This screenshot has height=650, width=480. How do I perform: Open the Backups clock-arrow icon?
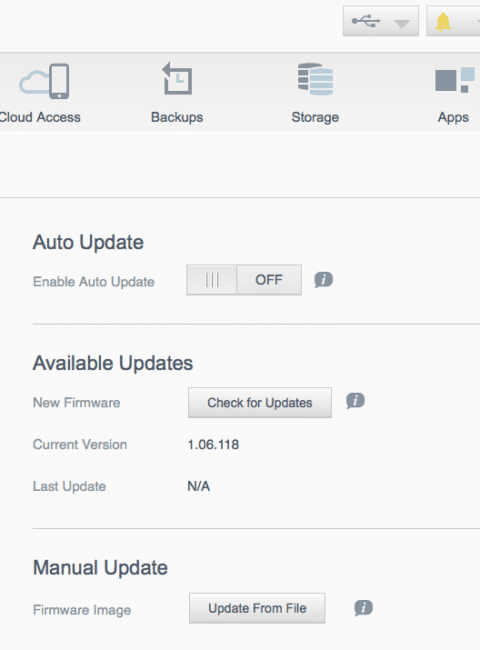pos(177,79)
